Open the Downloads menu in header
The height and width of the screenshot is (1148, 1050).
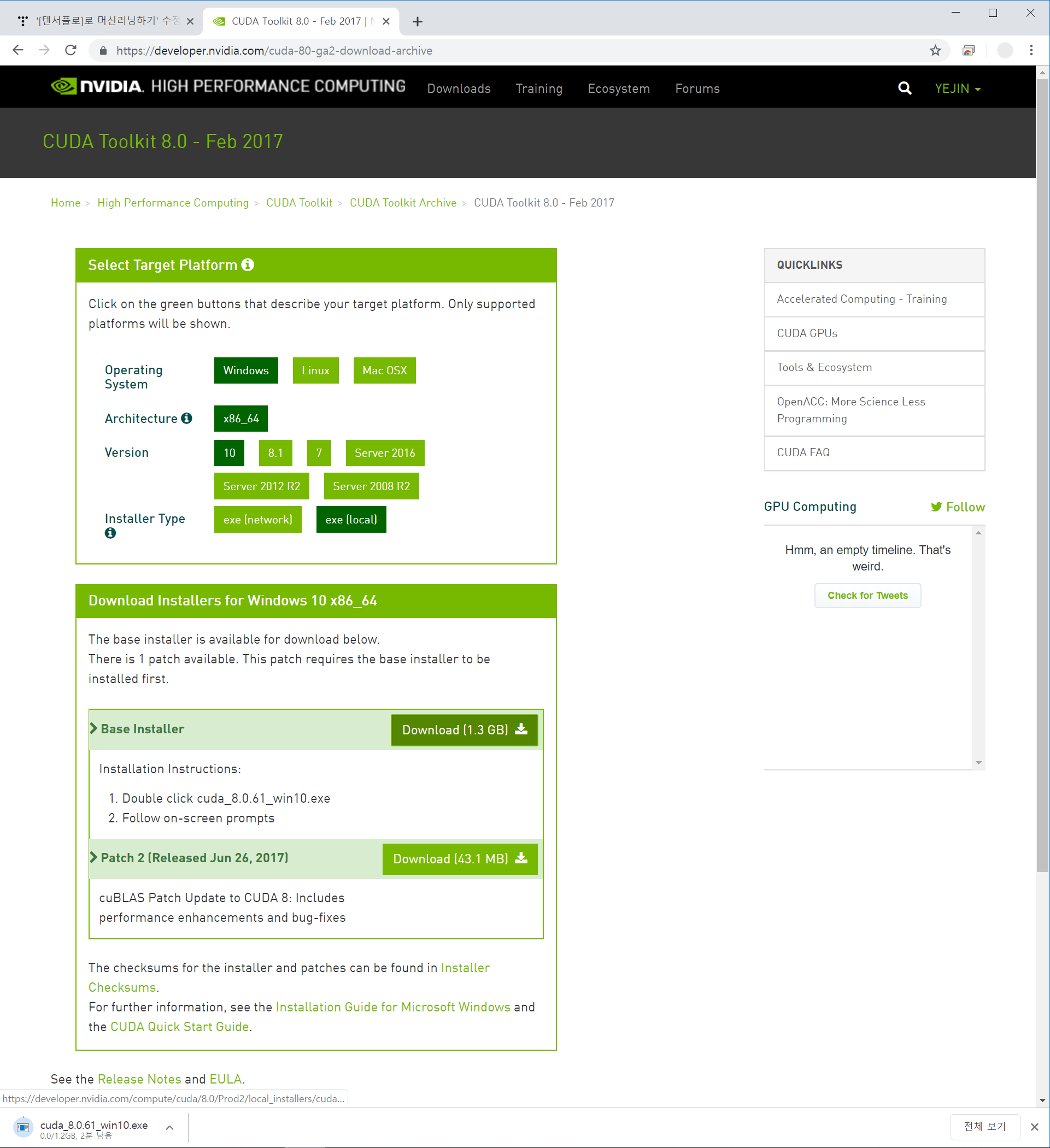(459, 89)
